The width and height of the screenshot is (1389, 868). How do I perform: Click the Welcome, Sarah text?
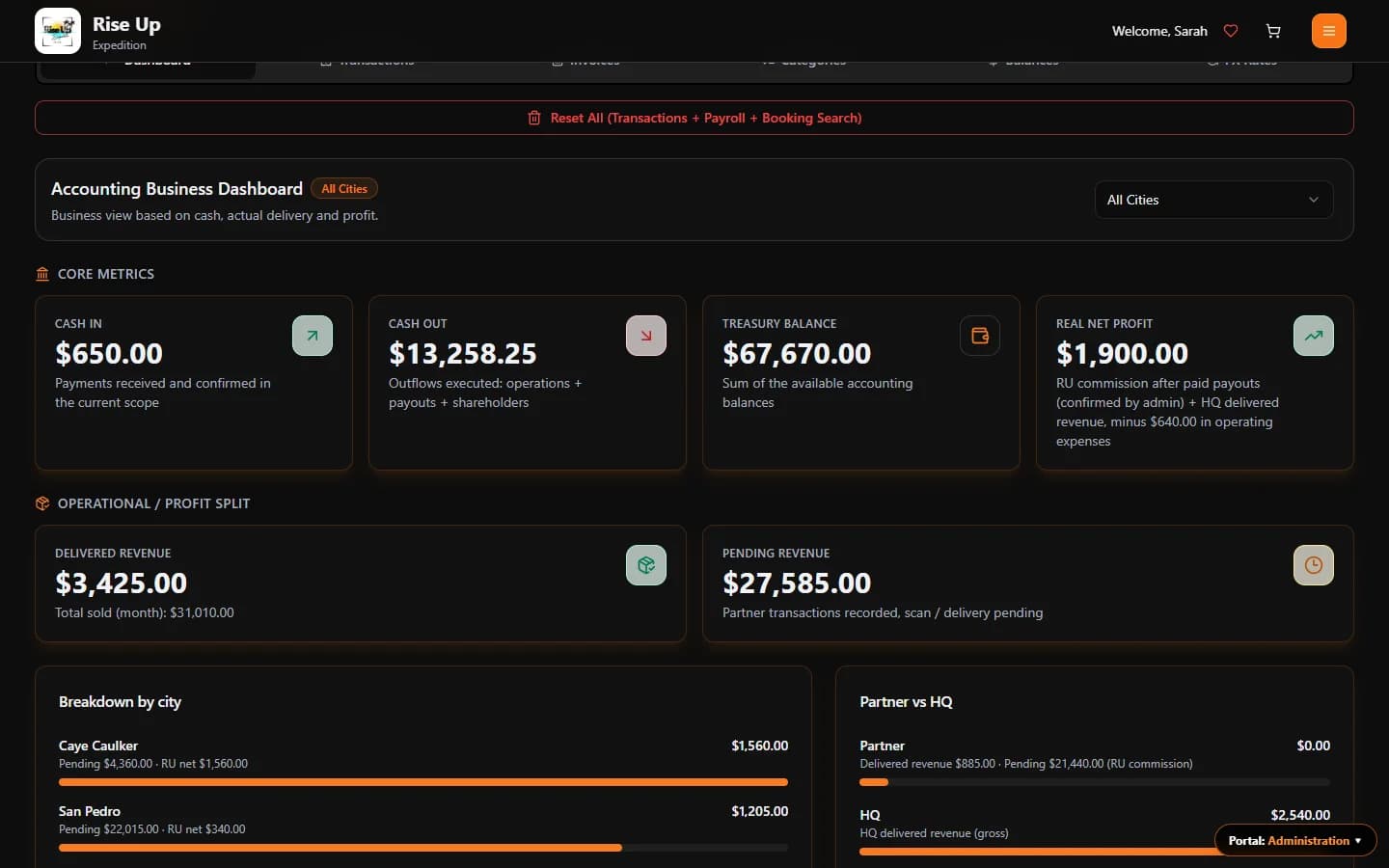pos(1159,31)
